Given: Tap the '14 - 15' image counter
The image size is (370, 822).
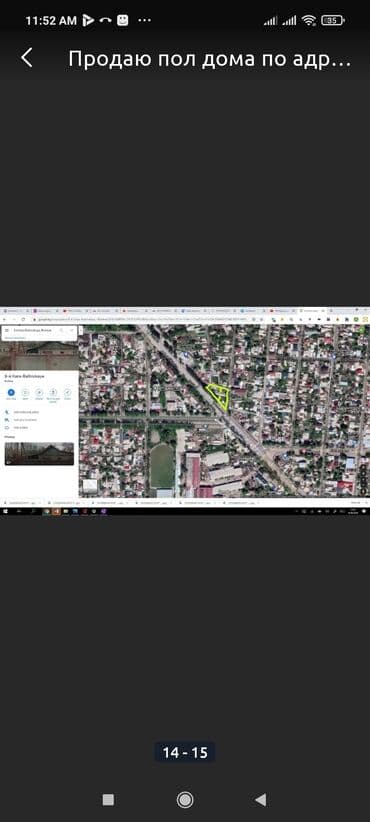Looking at the screenshot, I should point(185,752).
